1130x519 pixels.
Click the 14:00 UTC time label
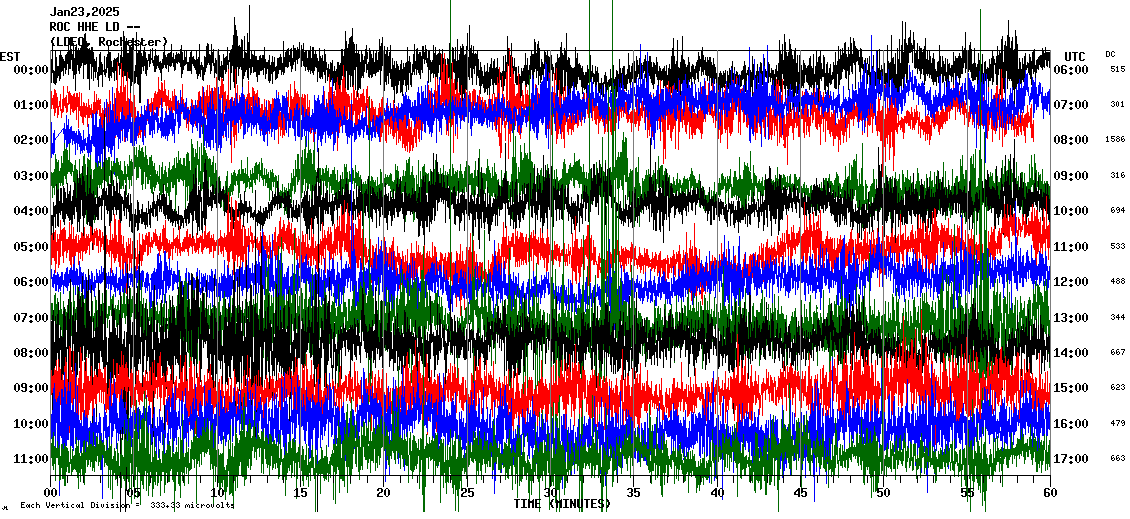(x=1071, y=353)
